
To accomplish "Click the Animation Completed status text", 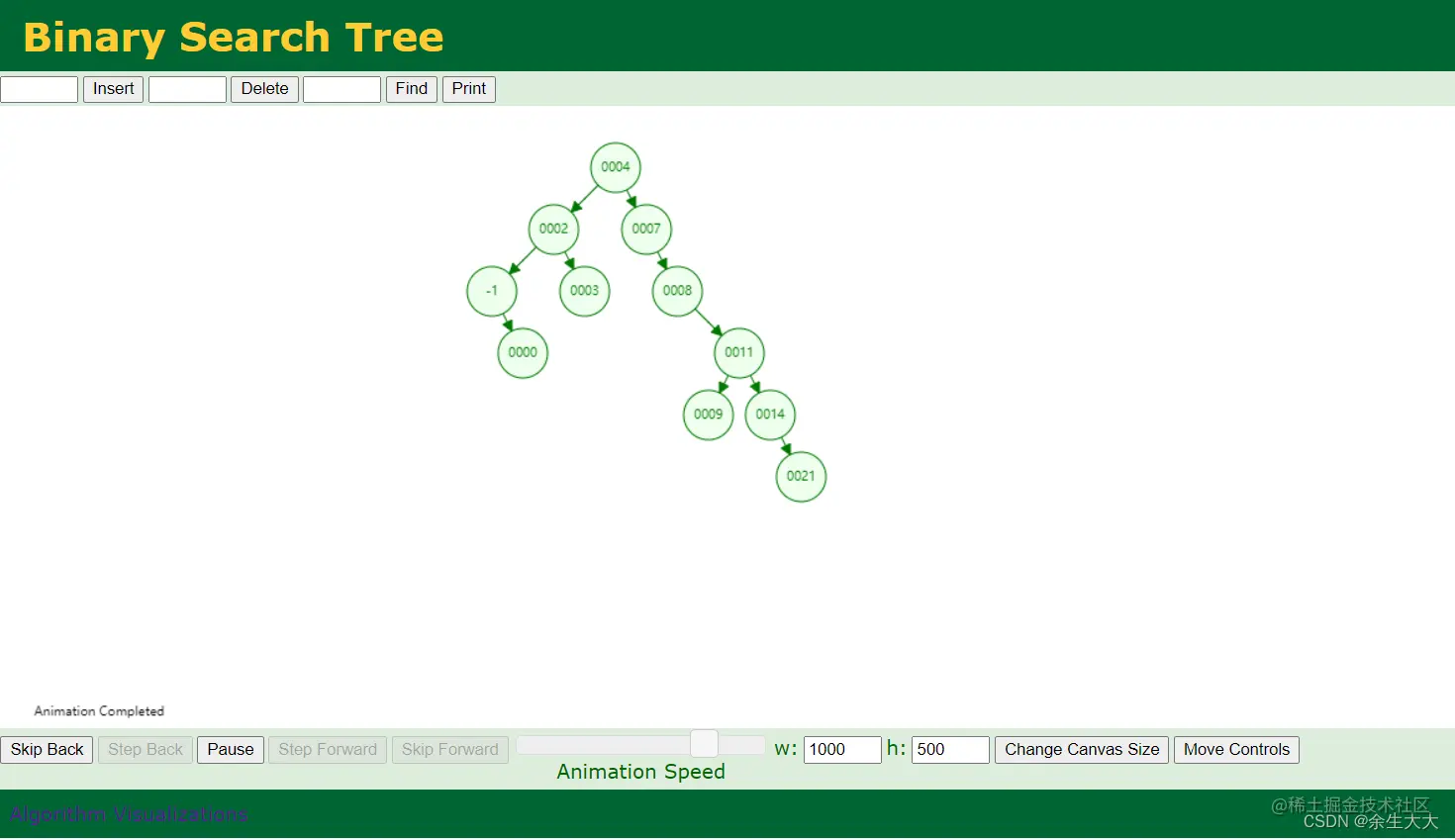I will tap(99, 711).
